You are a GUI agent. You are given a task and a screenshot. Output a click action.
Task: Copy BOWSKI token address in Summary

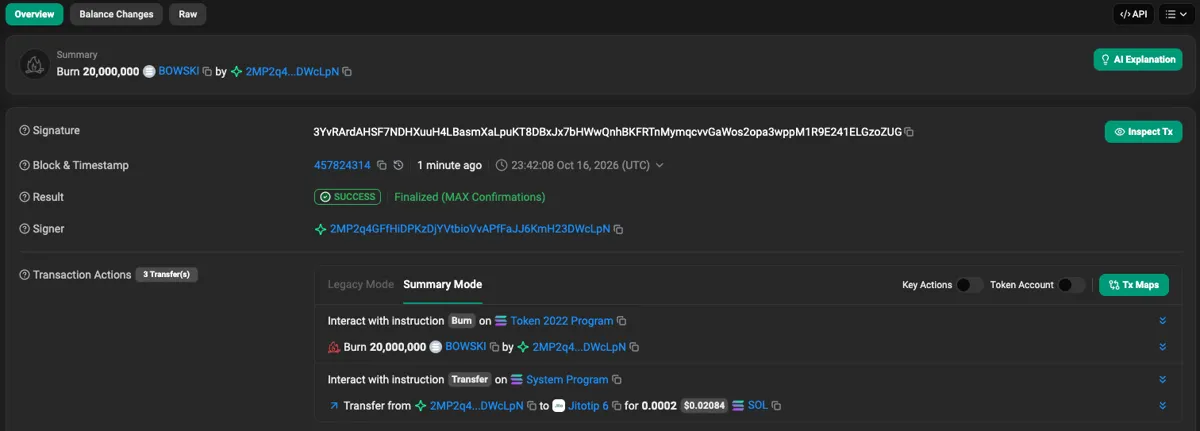[208, 72]
